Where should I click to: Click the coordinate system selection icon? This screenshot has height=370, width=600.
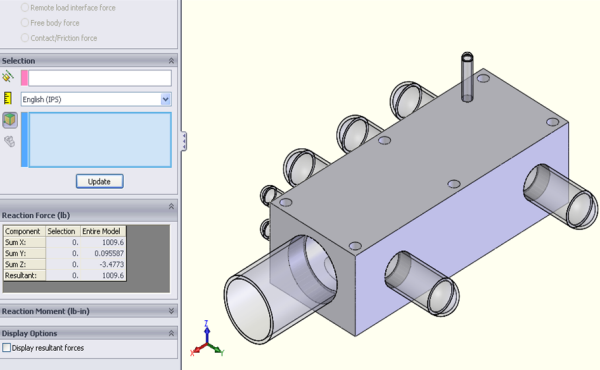click(x=8, y=77)
